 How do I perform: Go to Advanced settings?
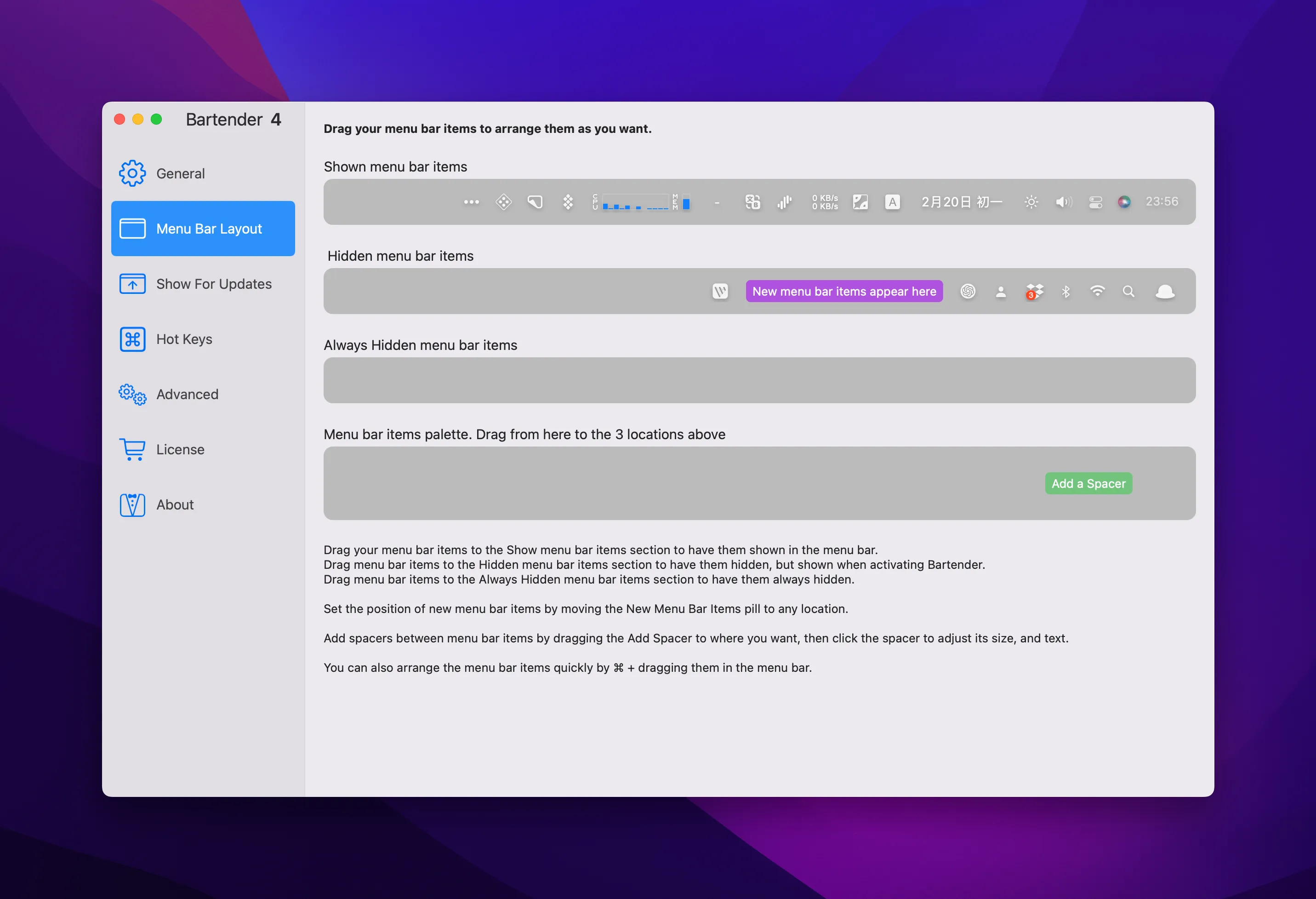click(x=187, y=394)
